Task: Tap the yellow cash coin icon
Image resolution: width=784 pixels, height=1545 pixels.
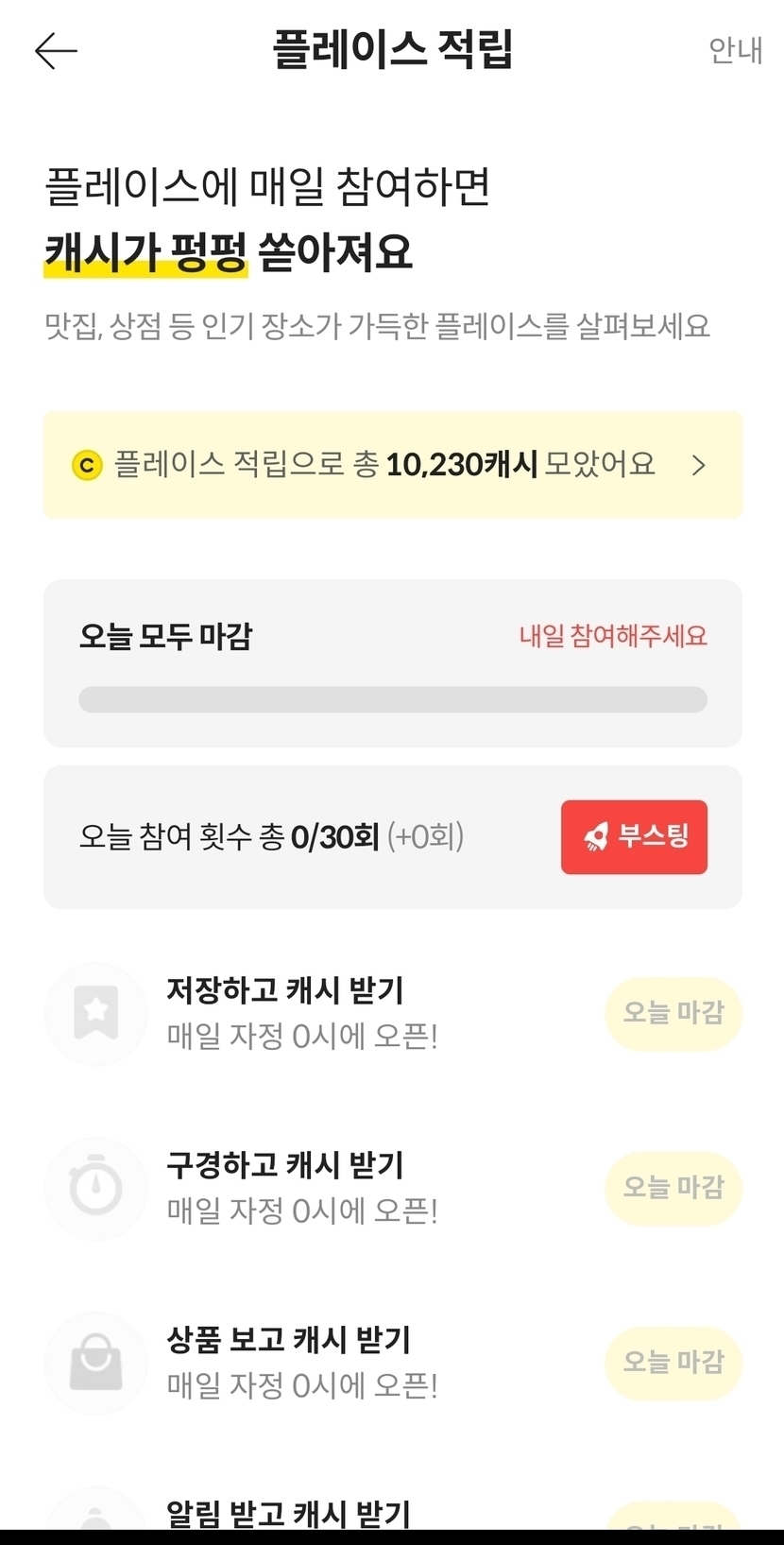Action: pyautogui.click(x=87, y=465)
